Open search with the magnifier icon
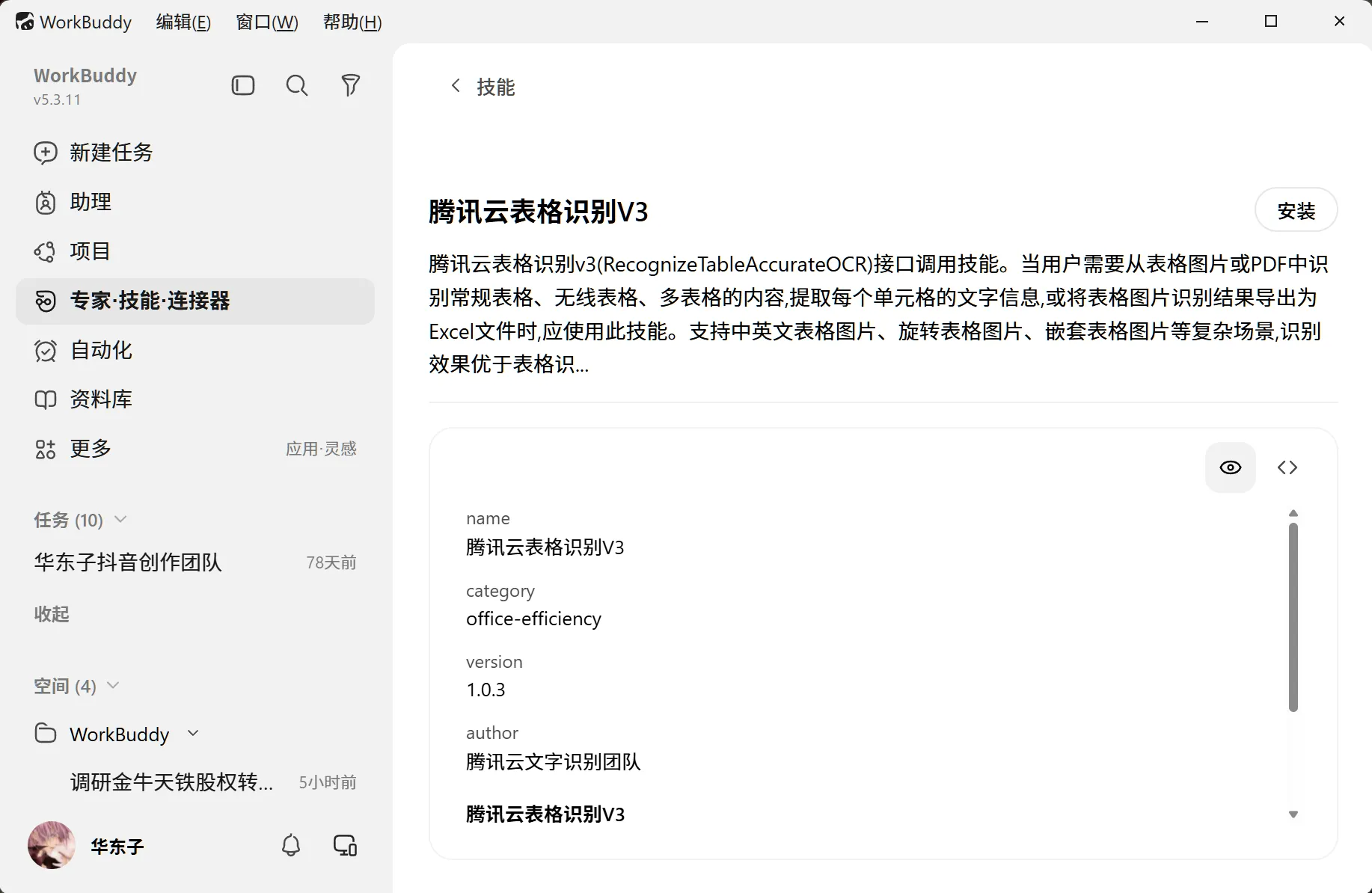 point(297,85)
